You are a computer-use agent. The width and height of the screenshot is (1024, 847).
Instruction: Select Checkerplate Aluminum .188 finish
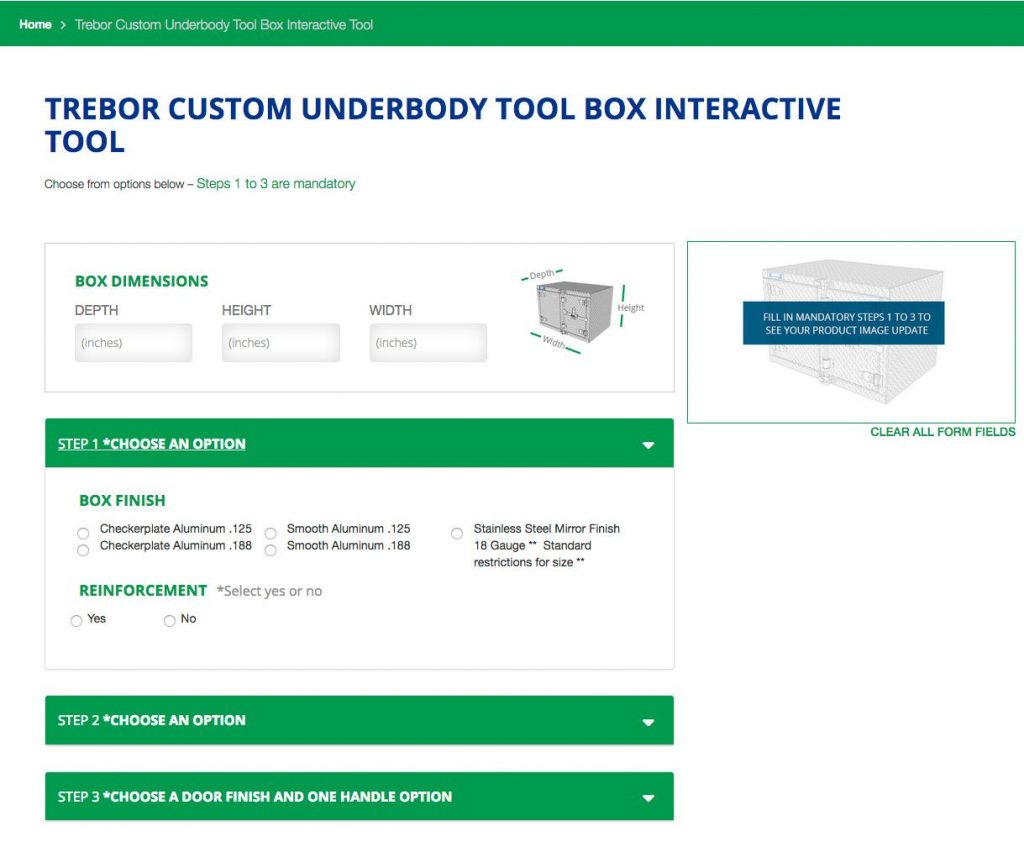[x=83, y=550]
